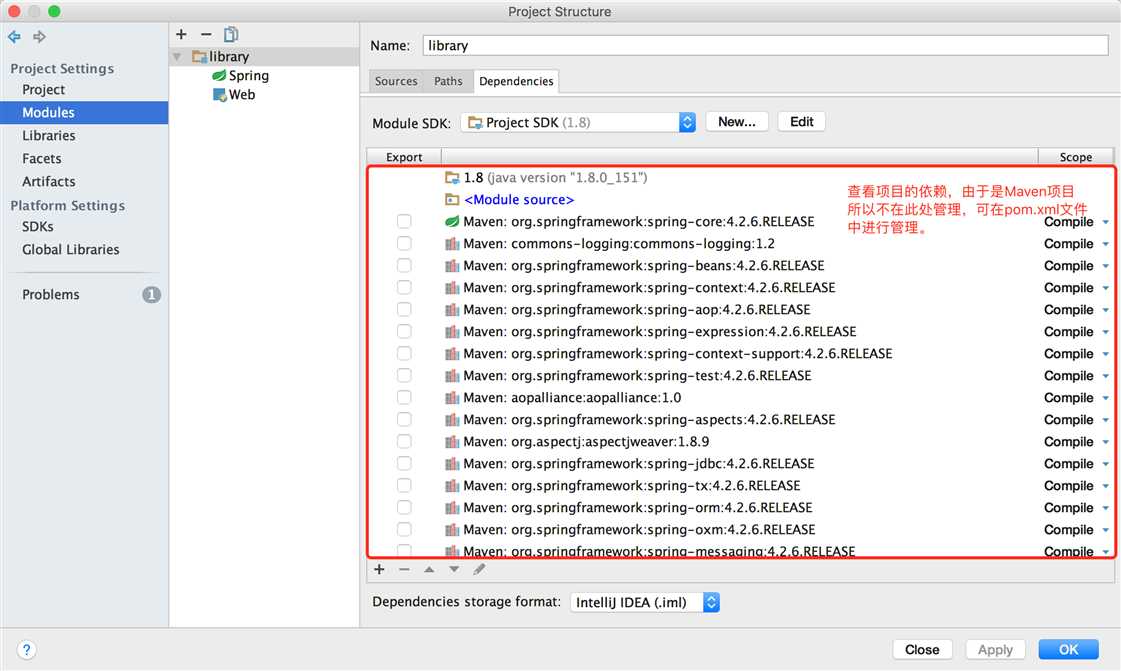
Task: Check Export for spring-tx dependency
Action: click(x=404, y=486)
